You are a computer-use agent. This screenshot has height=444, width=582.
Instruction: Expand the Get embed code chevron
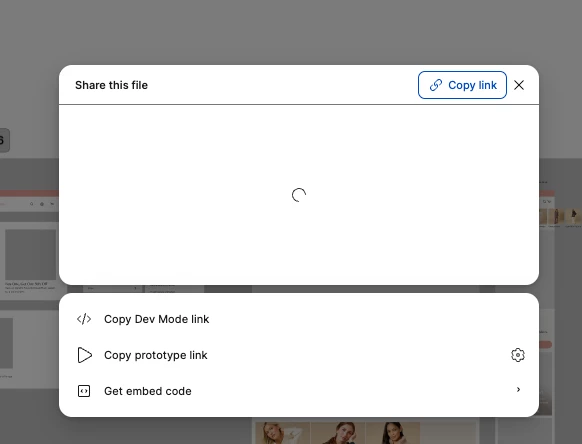pos(518,389)
